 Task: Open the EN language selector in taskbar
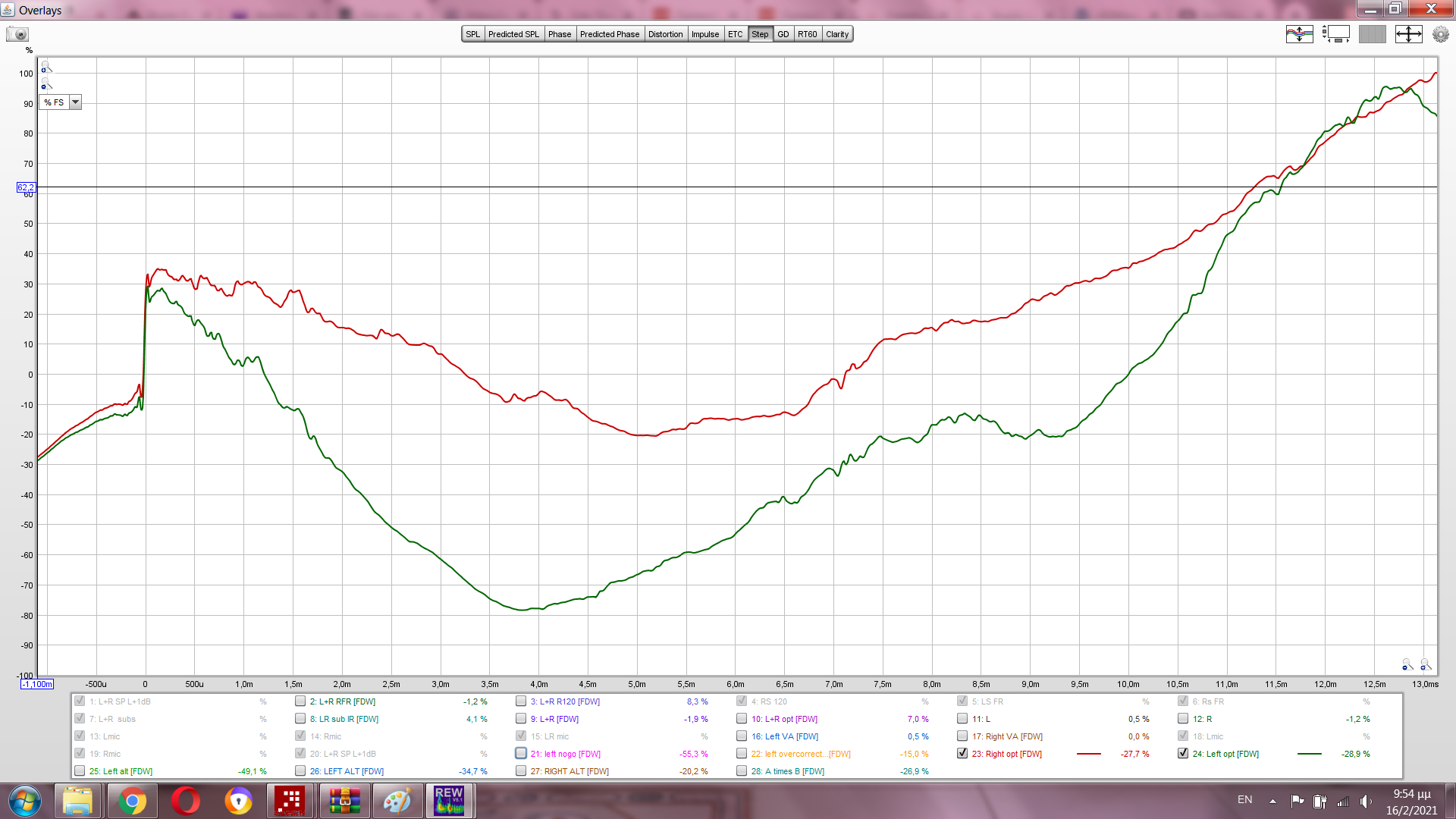[x=1244, y=800]
